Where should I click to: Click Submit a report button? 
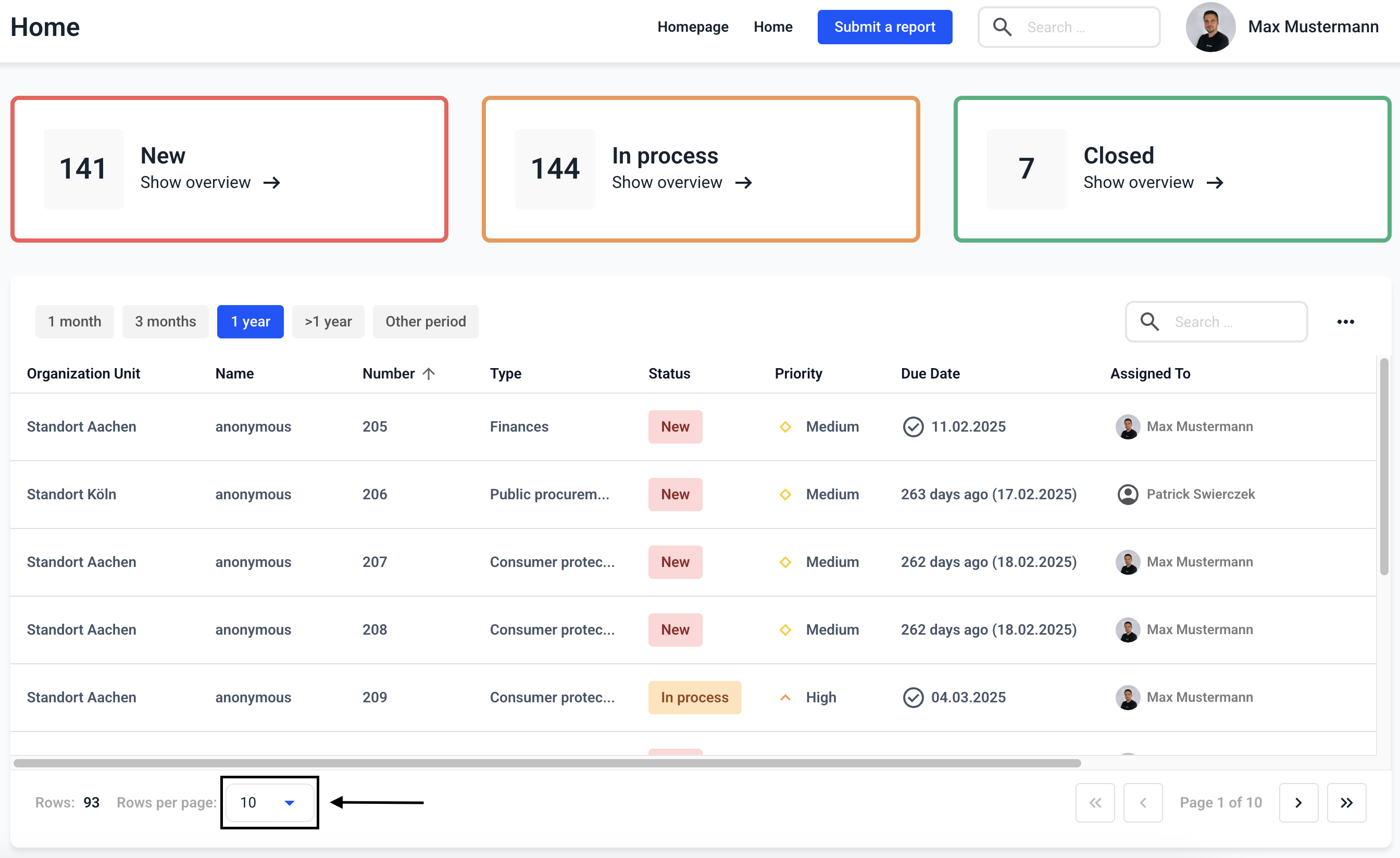884,27
